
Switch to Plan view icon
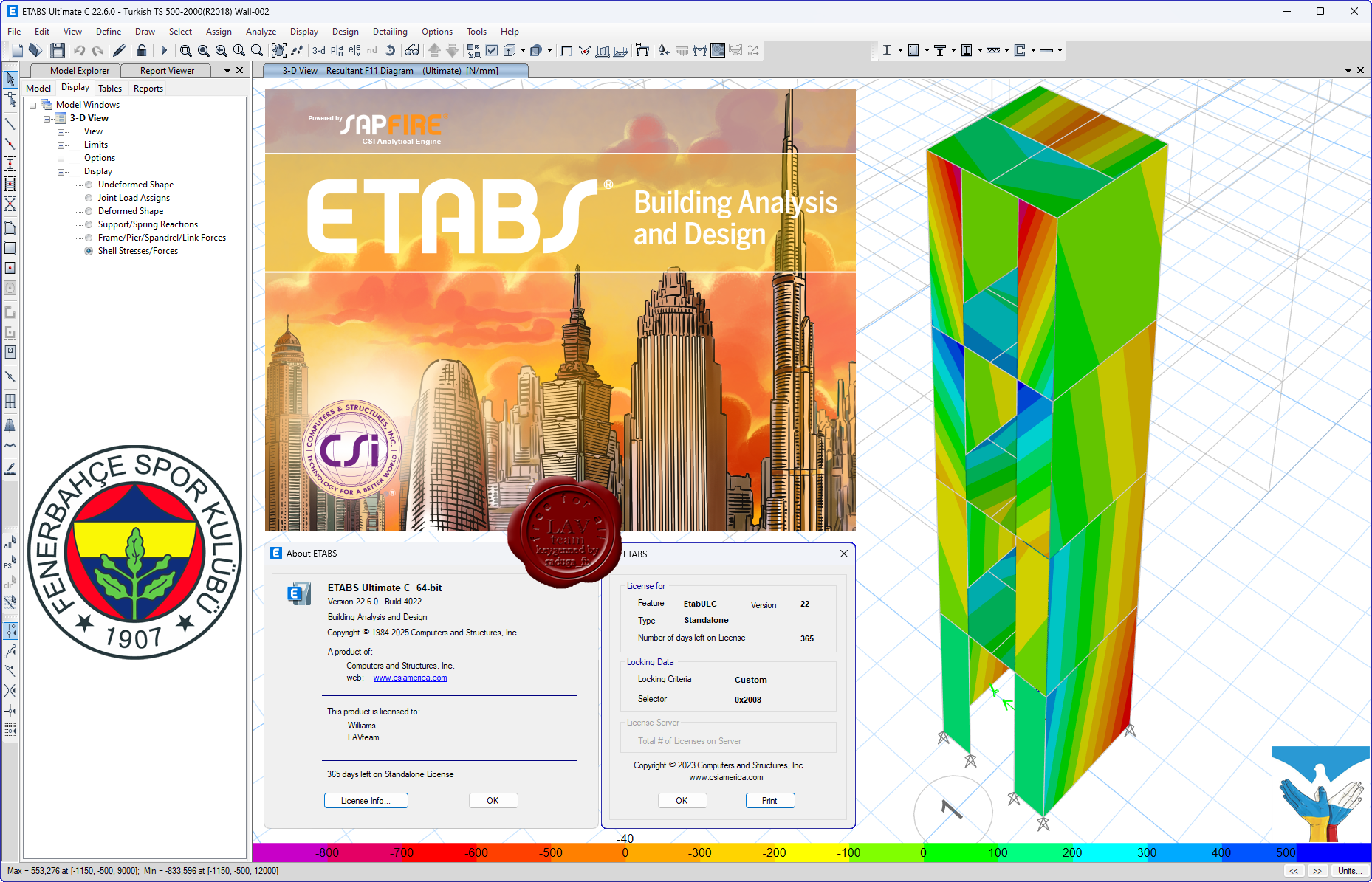[337, 50]
